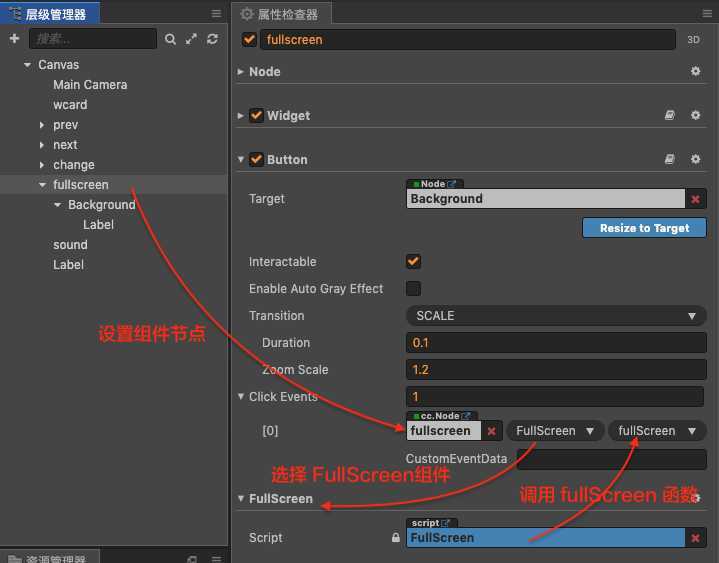Switch to the property inspector tab
The width and height of the screenshot is (719, 563).
[x=281, y=14]
